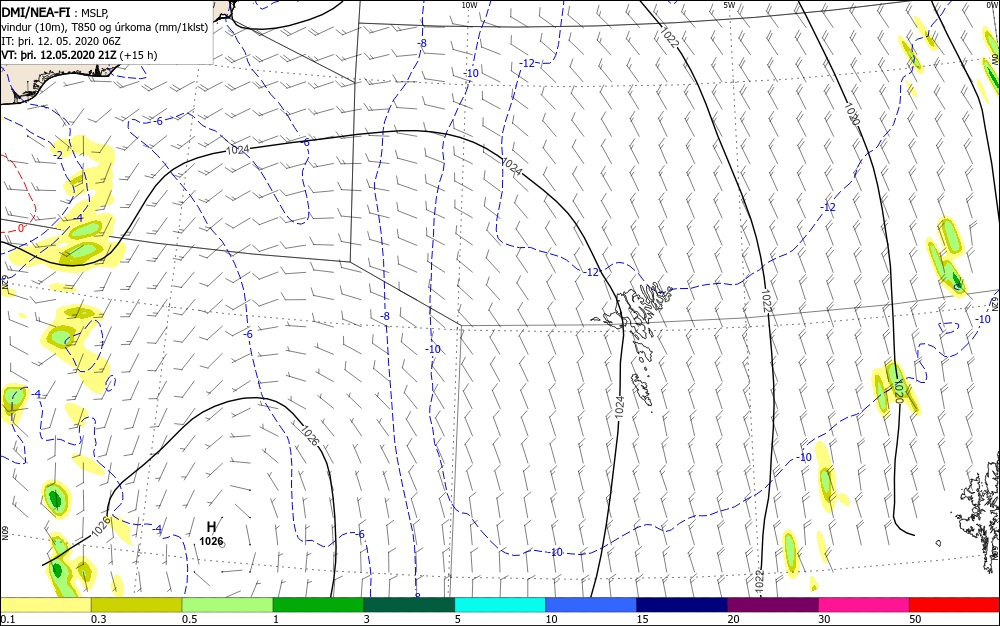Pick the red 50+ legend swatch
Image resolution: width=1000 pixels, height=626 pixels.
[954, 605]
